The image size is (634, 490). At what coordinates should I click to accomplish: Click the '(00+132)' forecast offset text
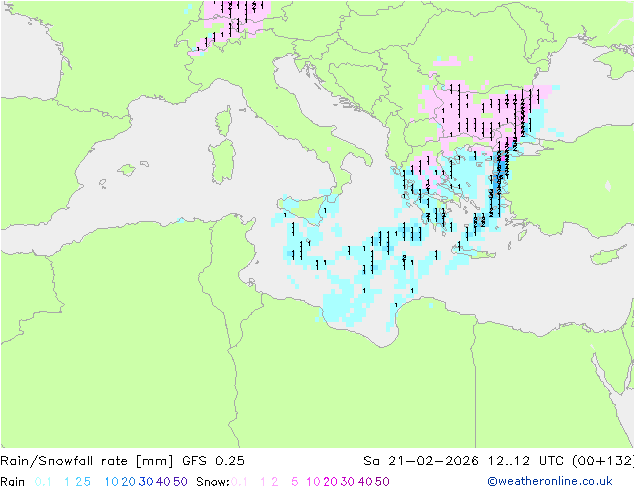pos(603,461)
